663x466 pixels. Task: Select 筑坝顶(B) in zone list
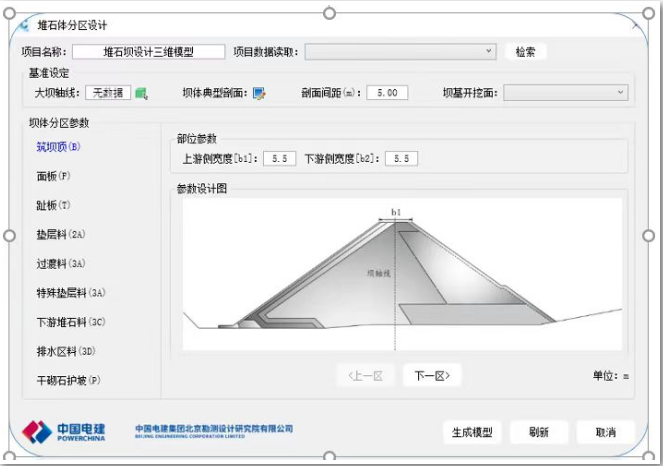pyautogui.click(x=58, y=148)
